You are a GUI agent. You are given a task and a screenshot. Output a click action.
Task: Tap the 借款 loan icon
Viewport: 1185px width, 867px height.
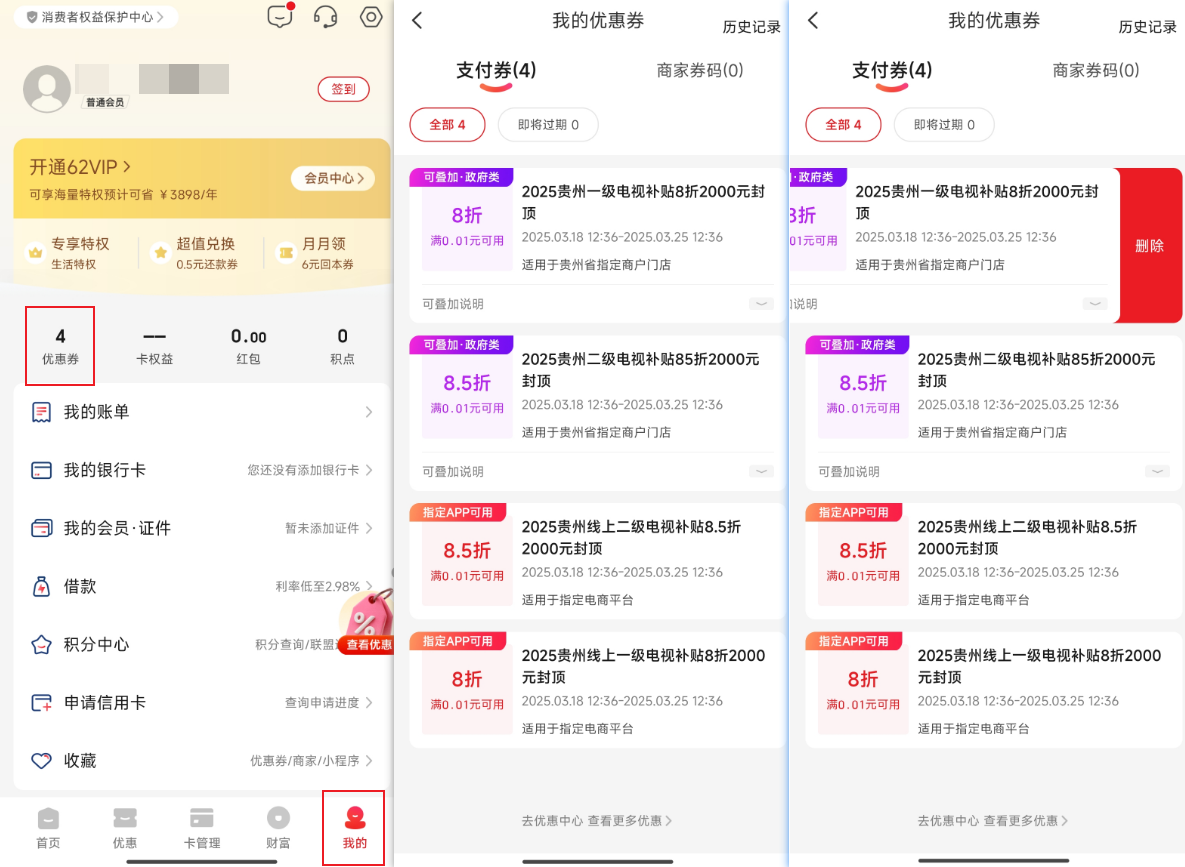tap(42, 587)
